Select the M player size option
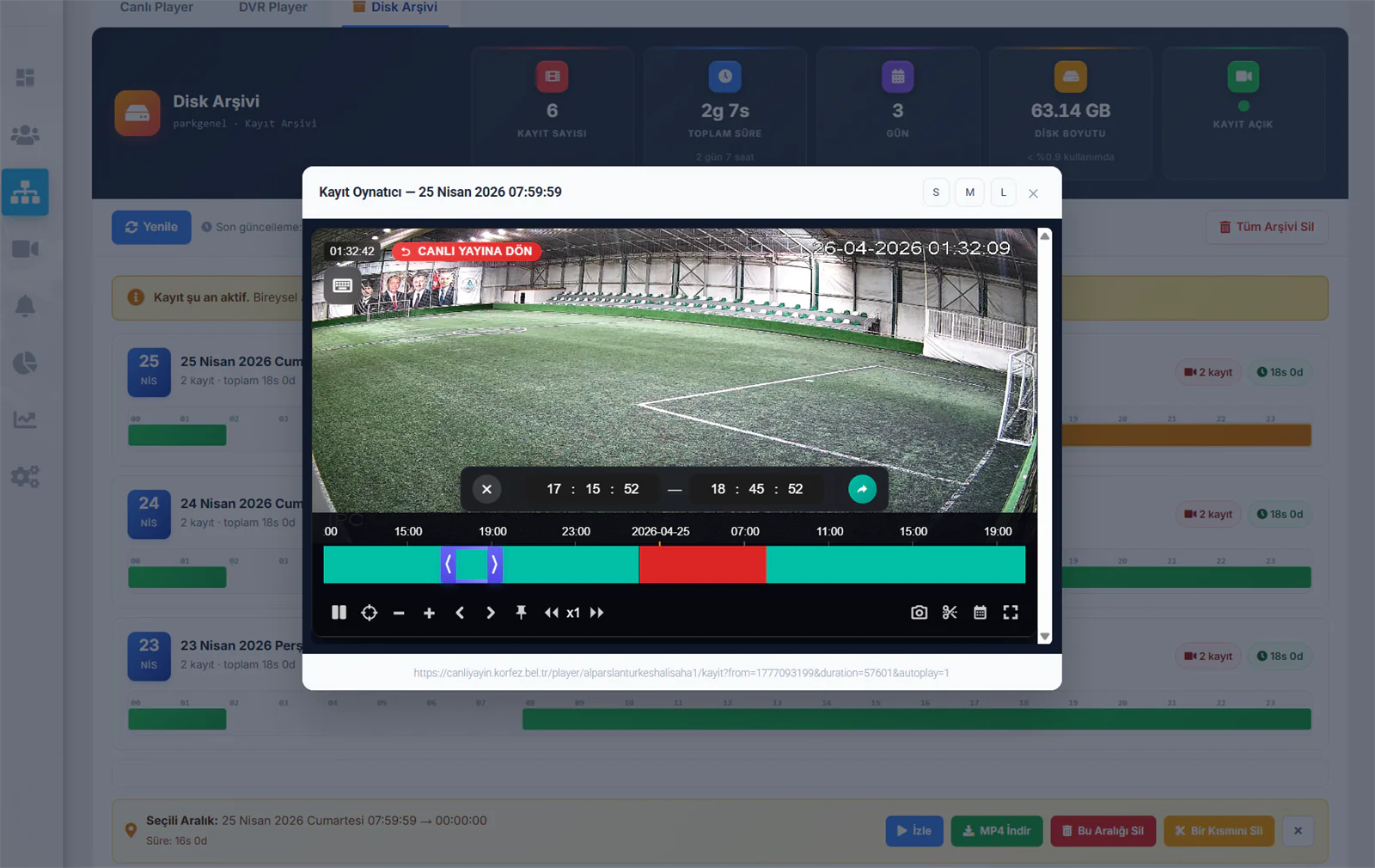 click(x=969, y=193)
